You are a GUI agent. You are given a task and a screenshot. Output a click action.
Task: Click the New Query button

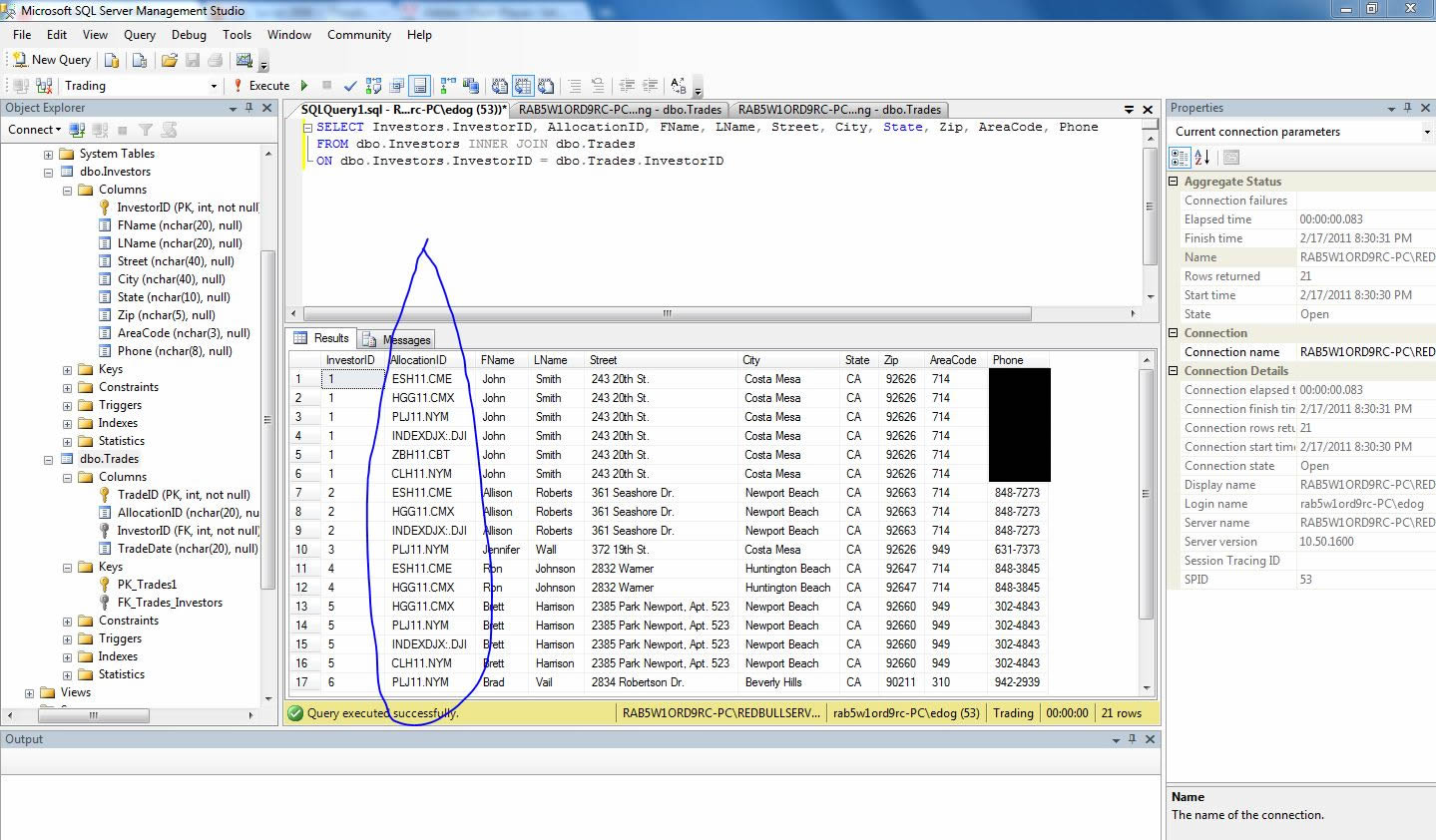tap(51, 60)
